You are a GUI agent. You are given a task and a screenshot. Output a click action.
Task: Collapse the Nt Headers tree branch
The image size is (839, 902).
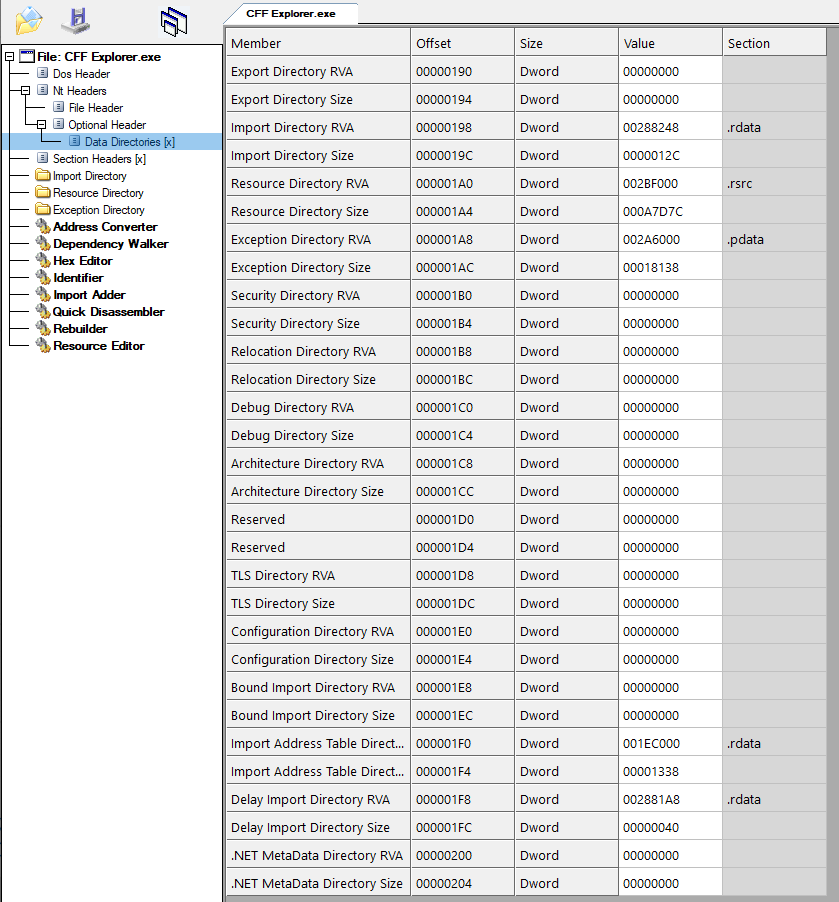pos(25,90)
